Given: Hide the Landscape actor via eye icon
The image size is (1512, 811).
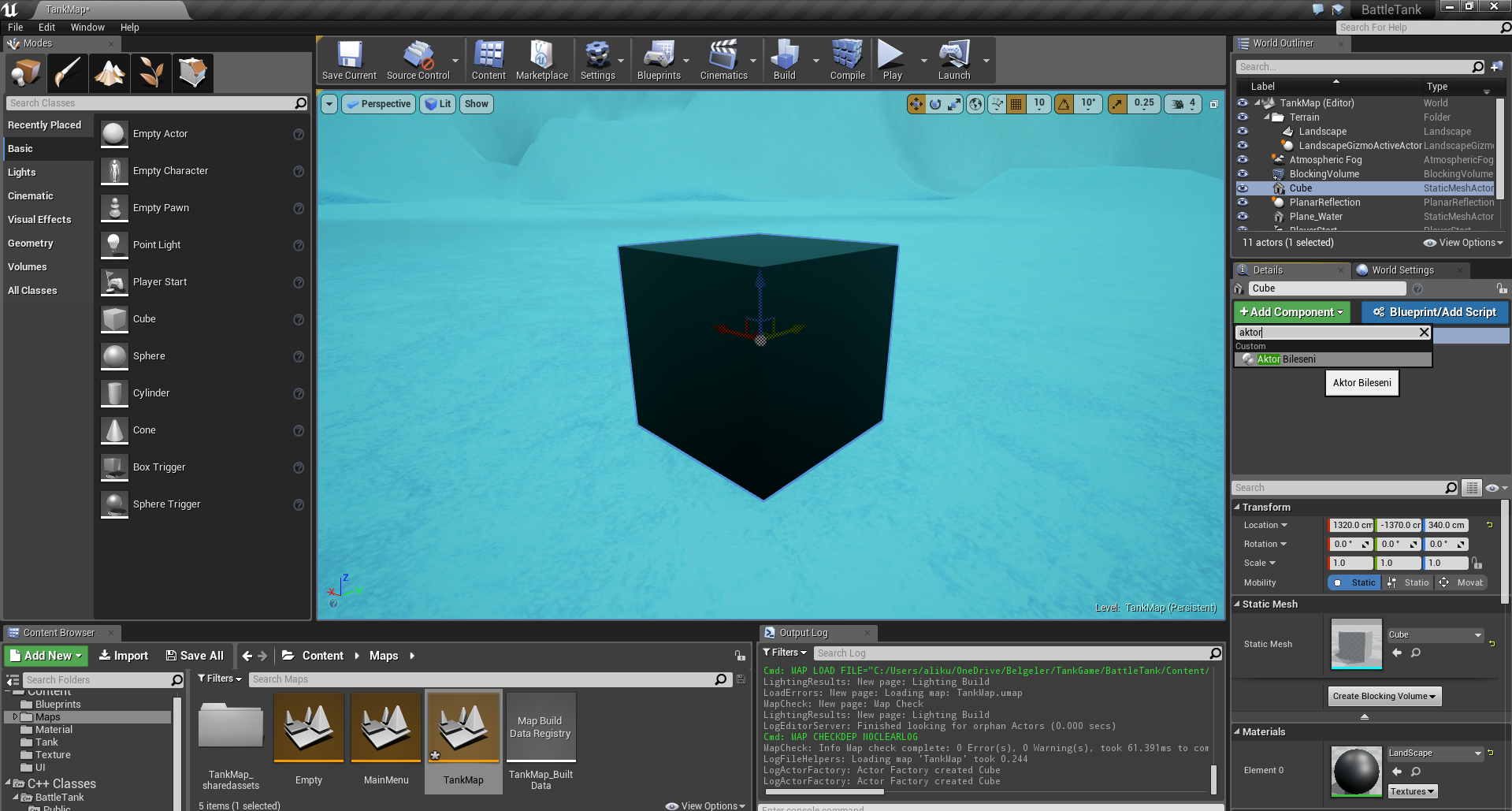Looking at the screenshot, I should (1243, 132).
